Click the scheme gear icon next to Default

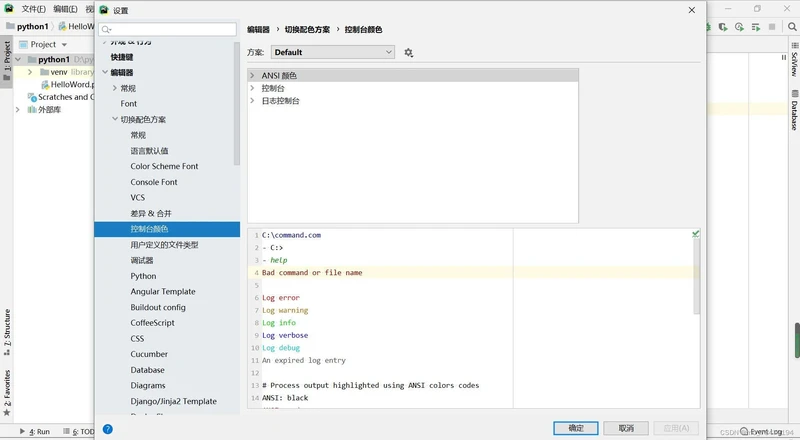pyautogui.click(x=408, y=53)
